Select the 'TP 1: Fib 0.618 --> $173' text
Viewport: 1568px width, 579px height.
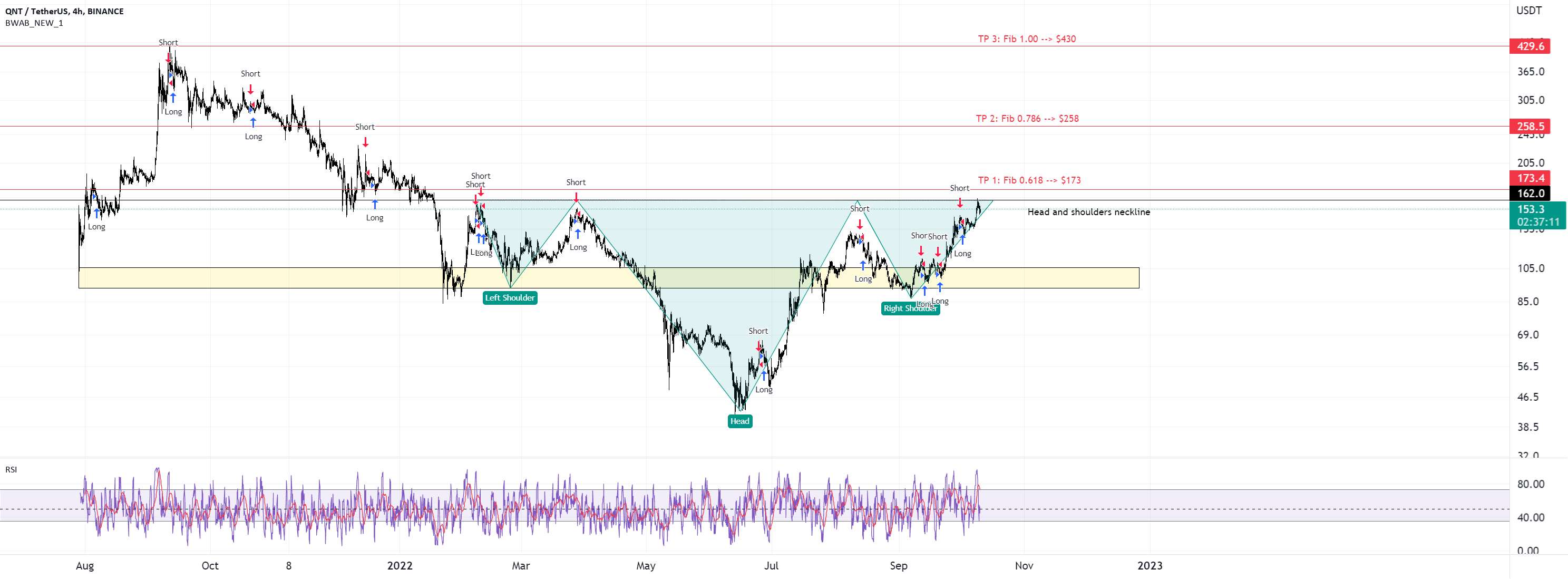coord(1029,180)
